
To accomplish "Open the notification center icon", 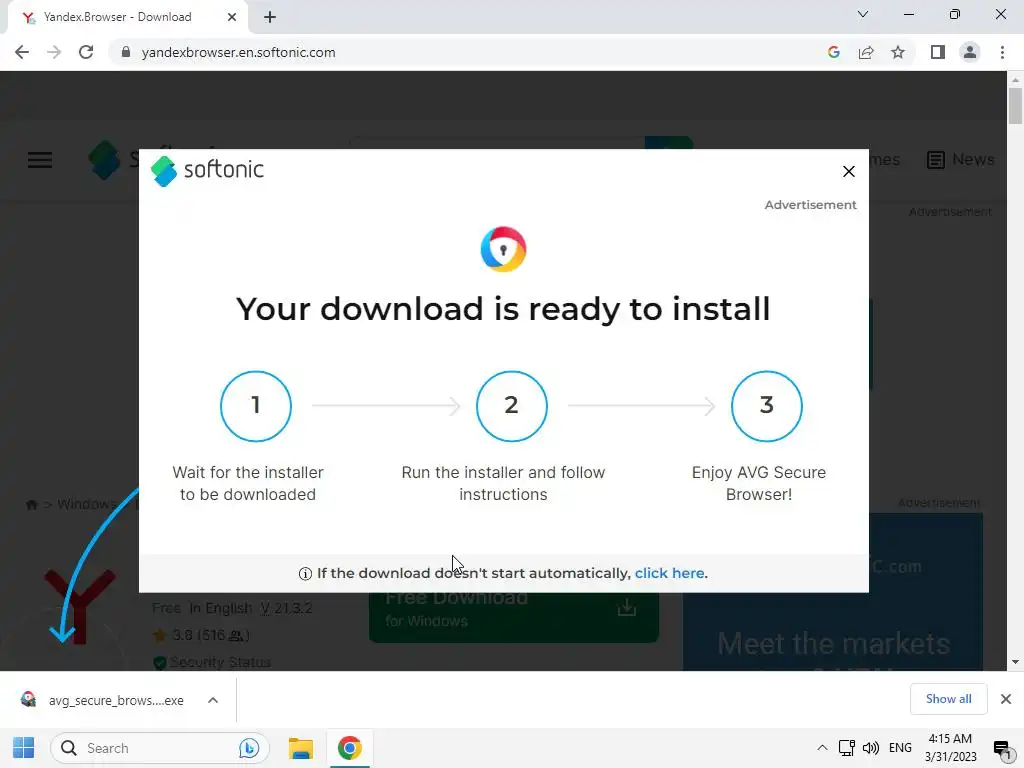I will tap(1001, 748).
